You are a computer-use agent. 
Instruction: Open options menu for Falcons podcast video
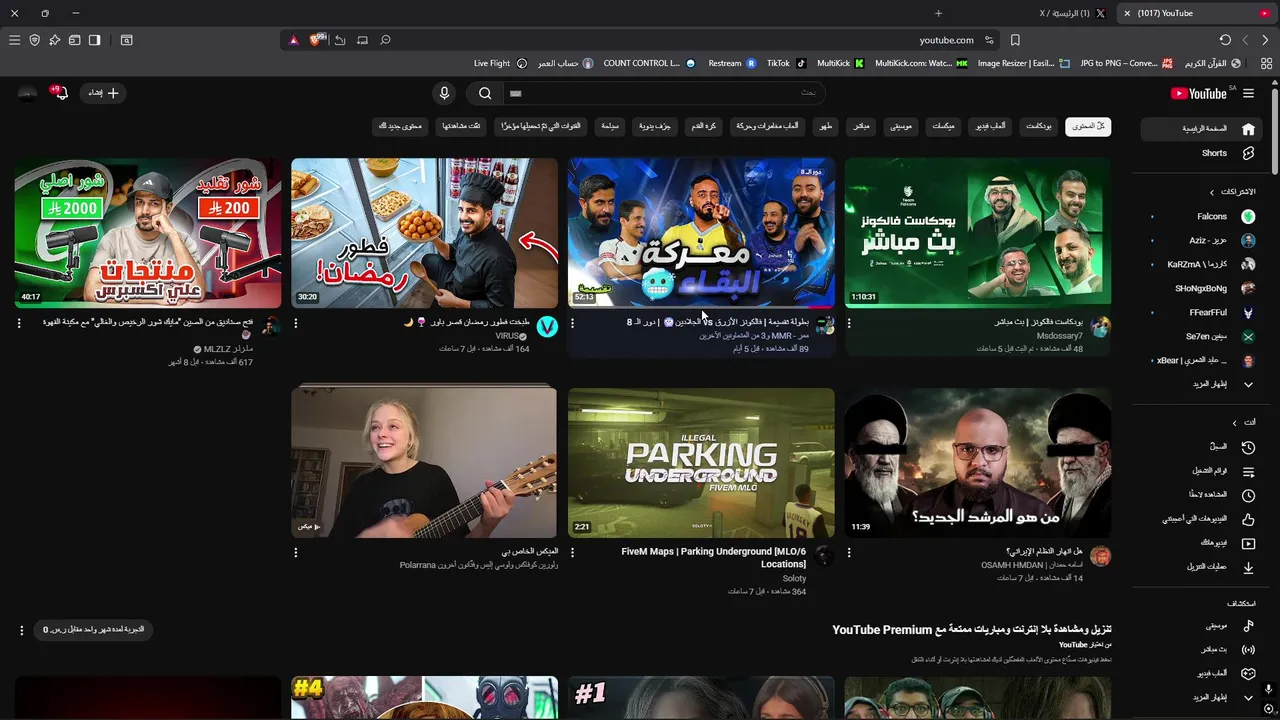pos(849,323)
